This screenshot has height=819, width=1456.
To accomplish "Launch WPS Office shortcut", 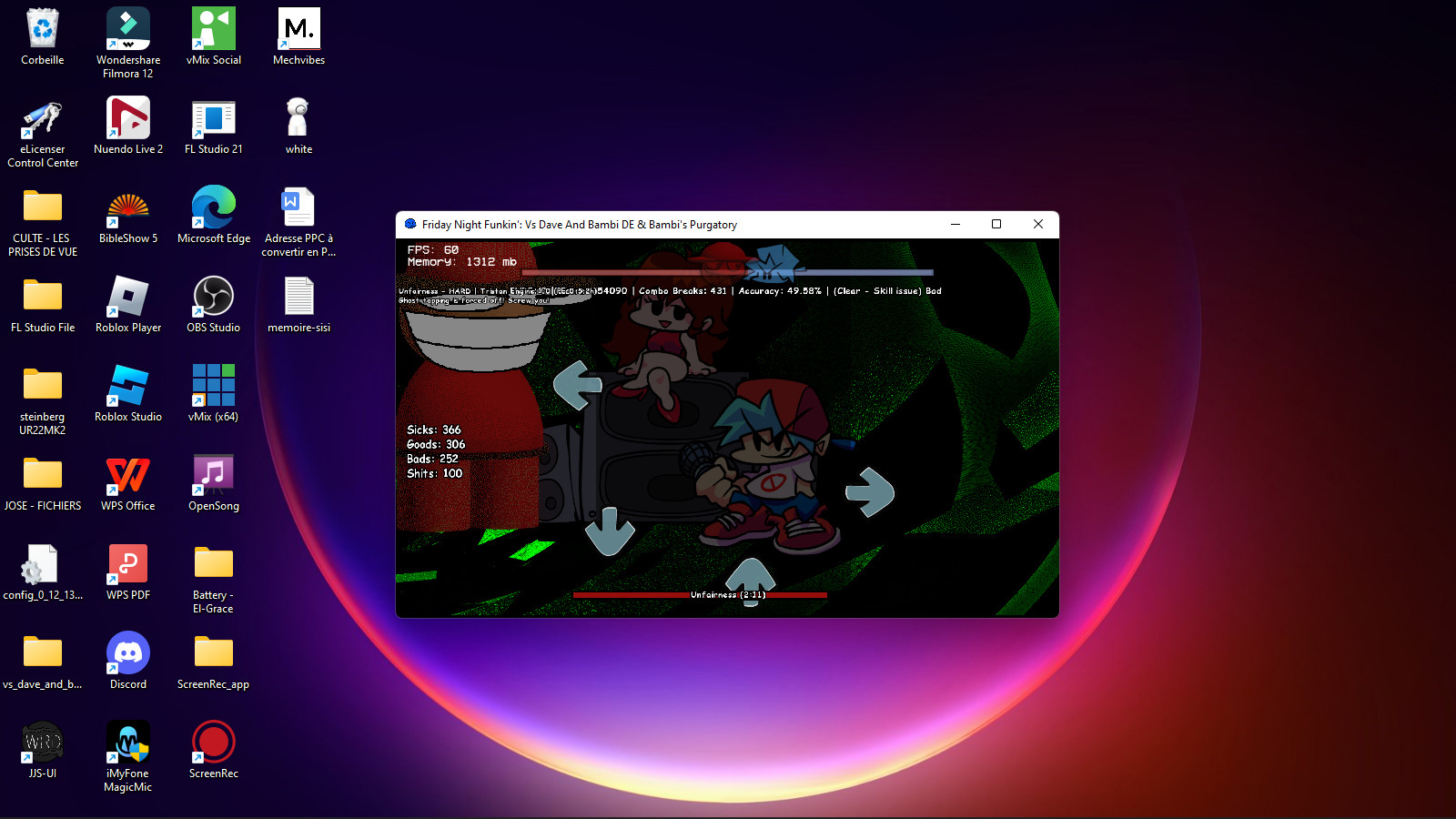I will 128,484.
